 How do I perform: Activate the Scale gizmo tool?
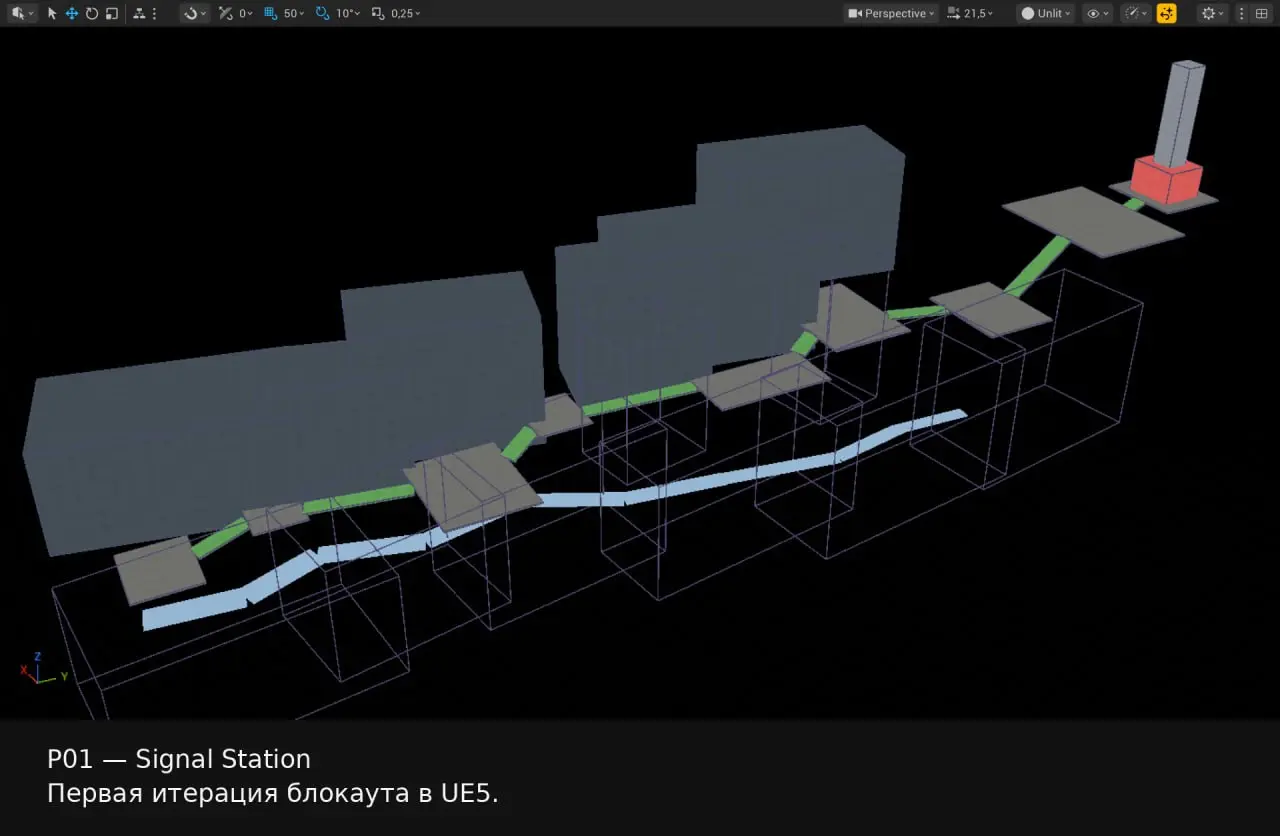(112, 14)
